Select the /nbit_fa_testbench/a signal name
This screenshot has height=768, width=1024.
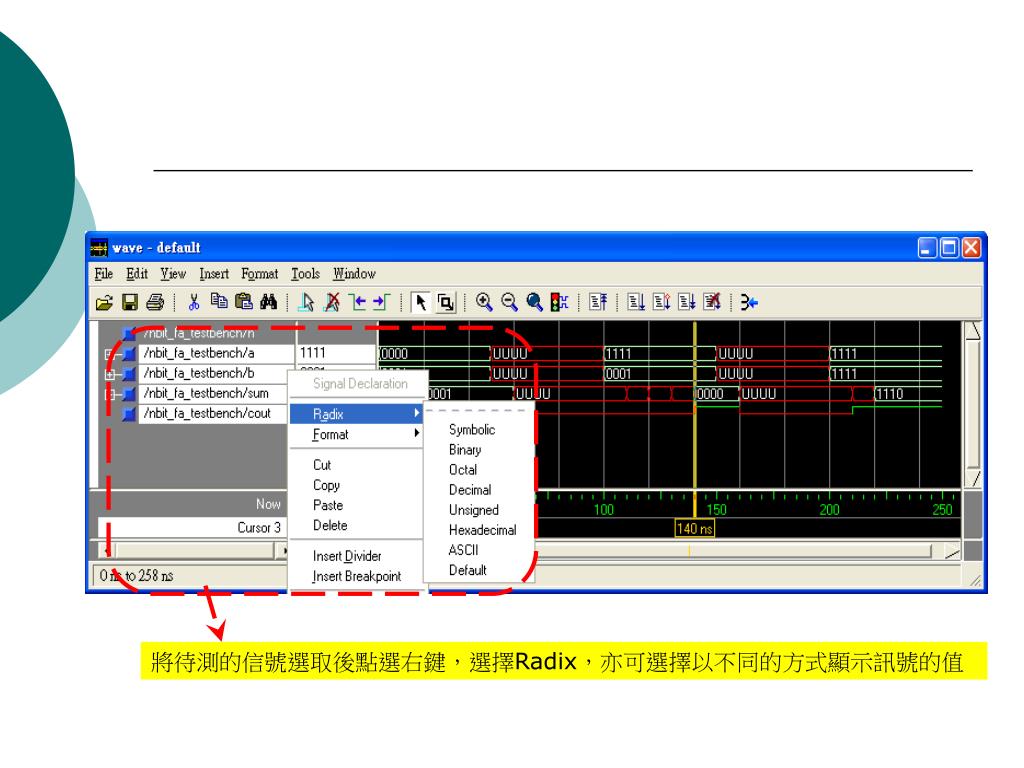pos(199,353)
